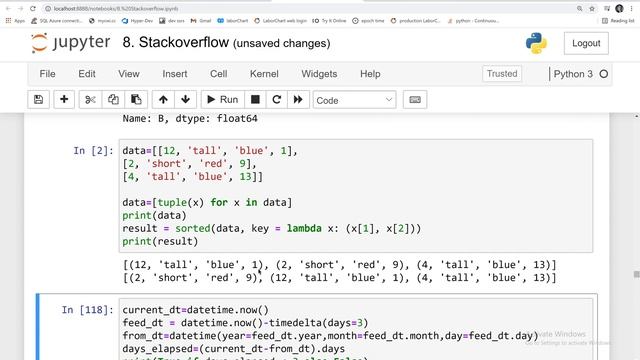Cut selected cells with scissors icon
This screenshot has width=640, height=360.
[x=90, y=100]
